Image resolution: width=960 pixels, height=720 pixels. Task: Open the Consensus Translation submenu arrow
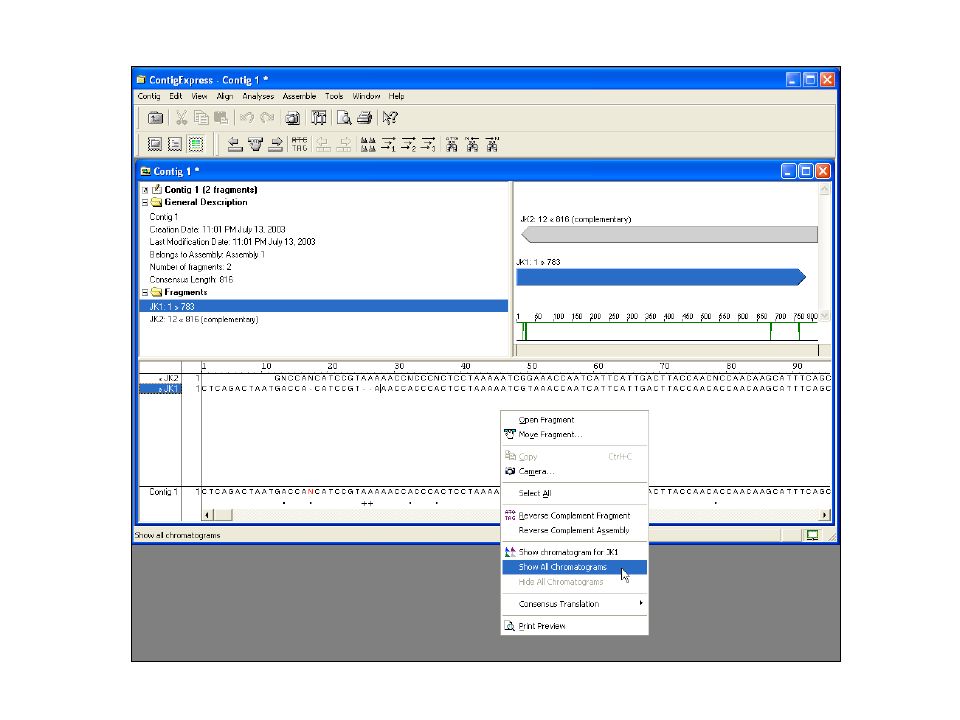[640, 604]
